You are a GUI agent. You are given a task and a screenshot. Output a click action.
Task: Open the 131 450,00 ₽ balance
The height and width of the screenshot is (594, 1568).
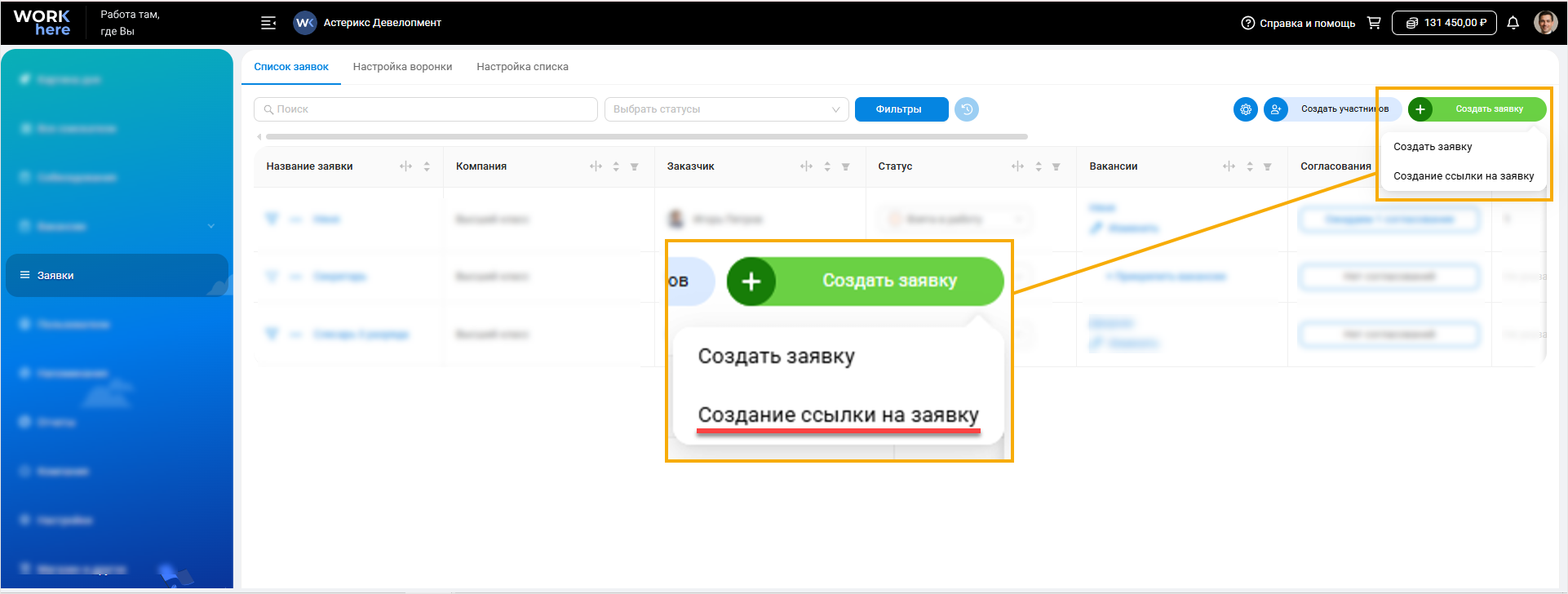[1444, 23]
